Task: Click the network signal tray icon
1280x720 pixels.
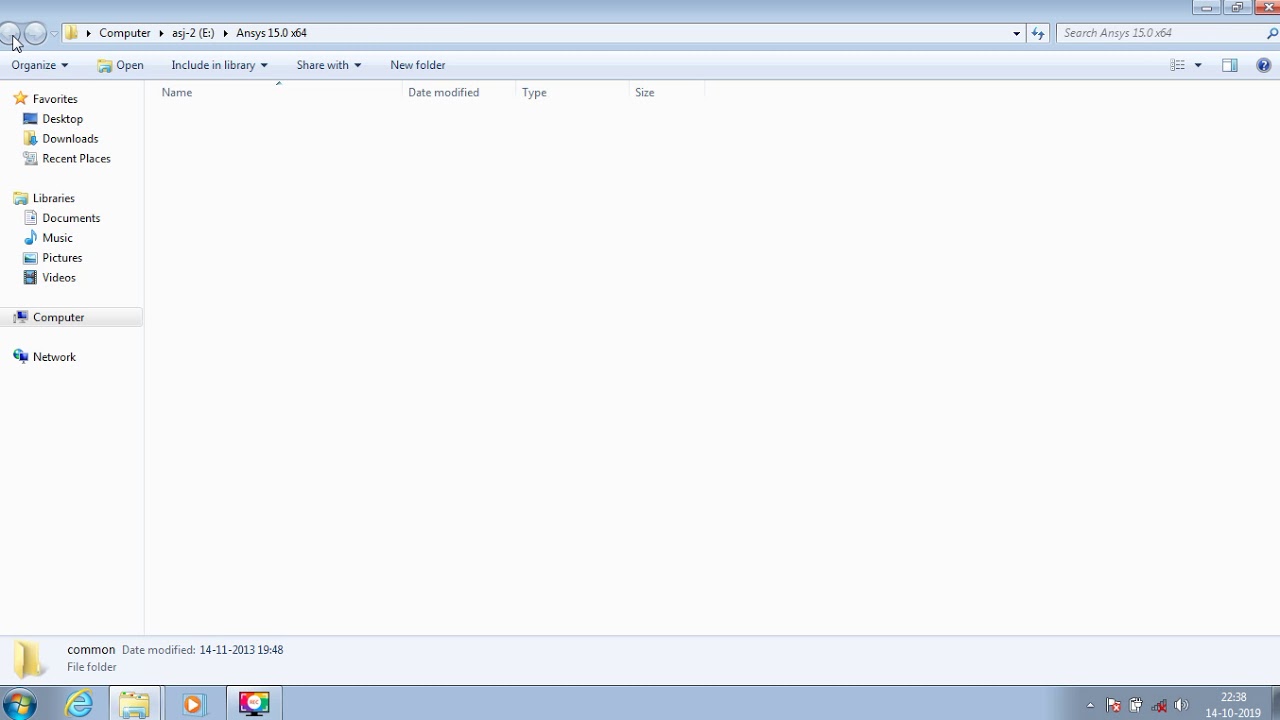Action: pyautogui.click(x=1158, y=705)
